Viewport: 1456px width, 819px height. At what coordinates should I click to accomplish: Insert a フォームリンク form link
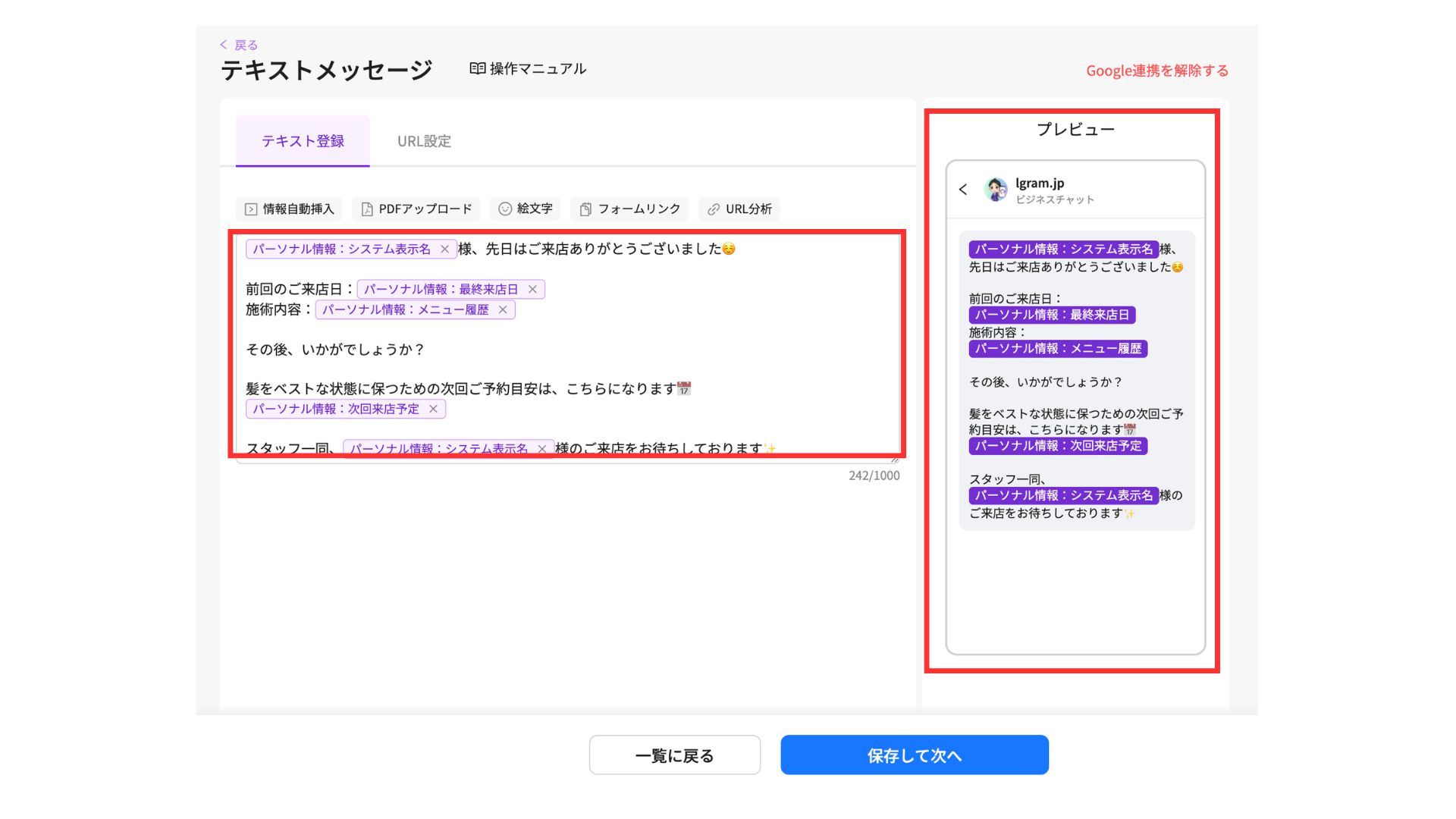(629, 209)
